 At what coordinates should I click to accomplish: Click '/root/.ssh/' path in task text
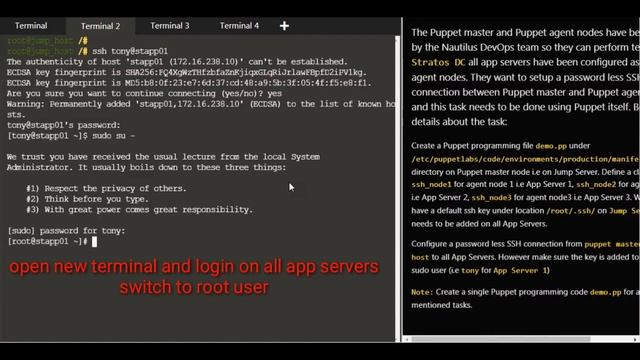pyautogui.click(x=571, y=211)
